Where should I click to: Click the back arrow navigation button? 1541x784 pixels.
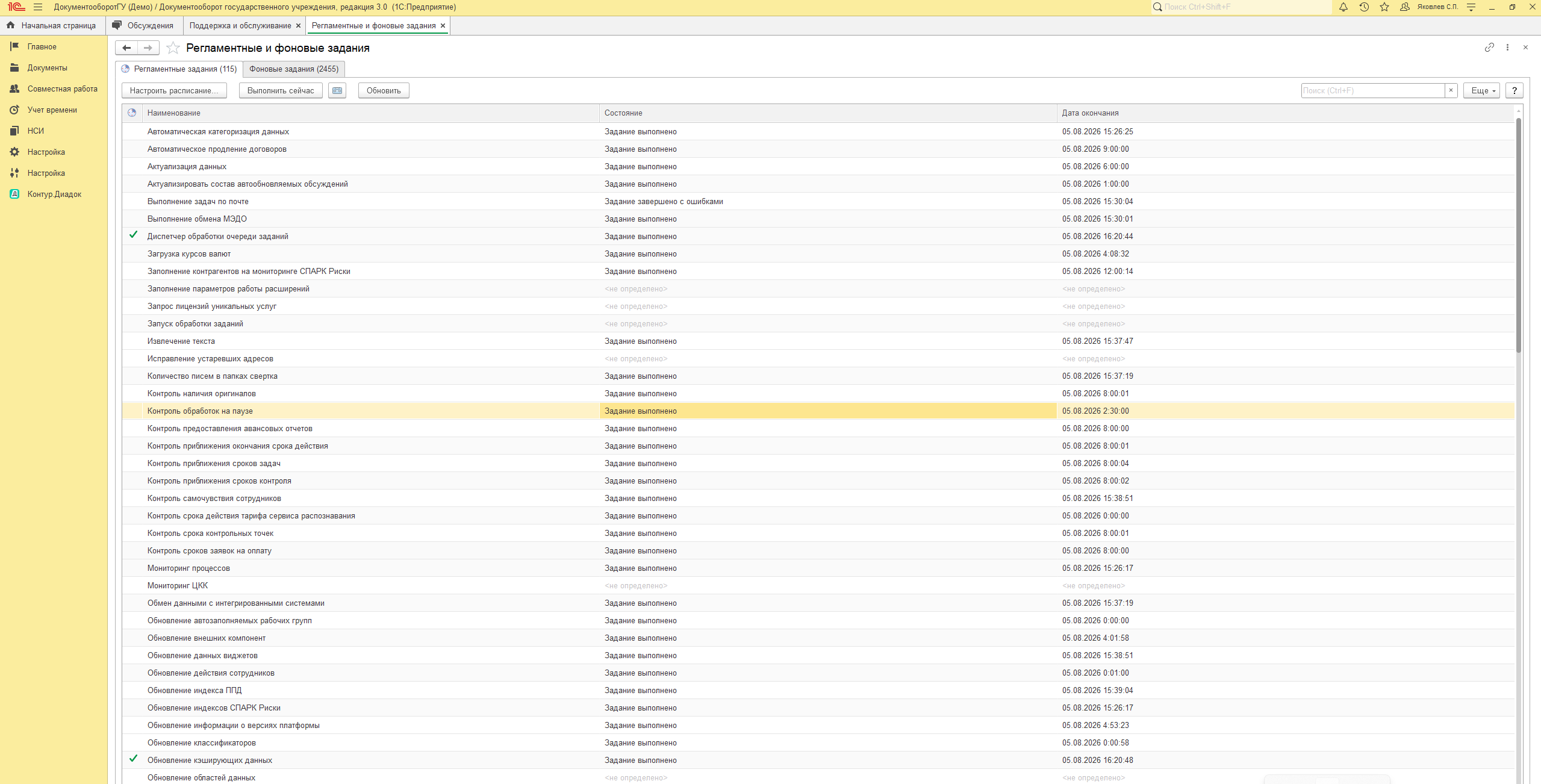[126, 48]
